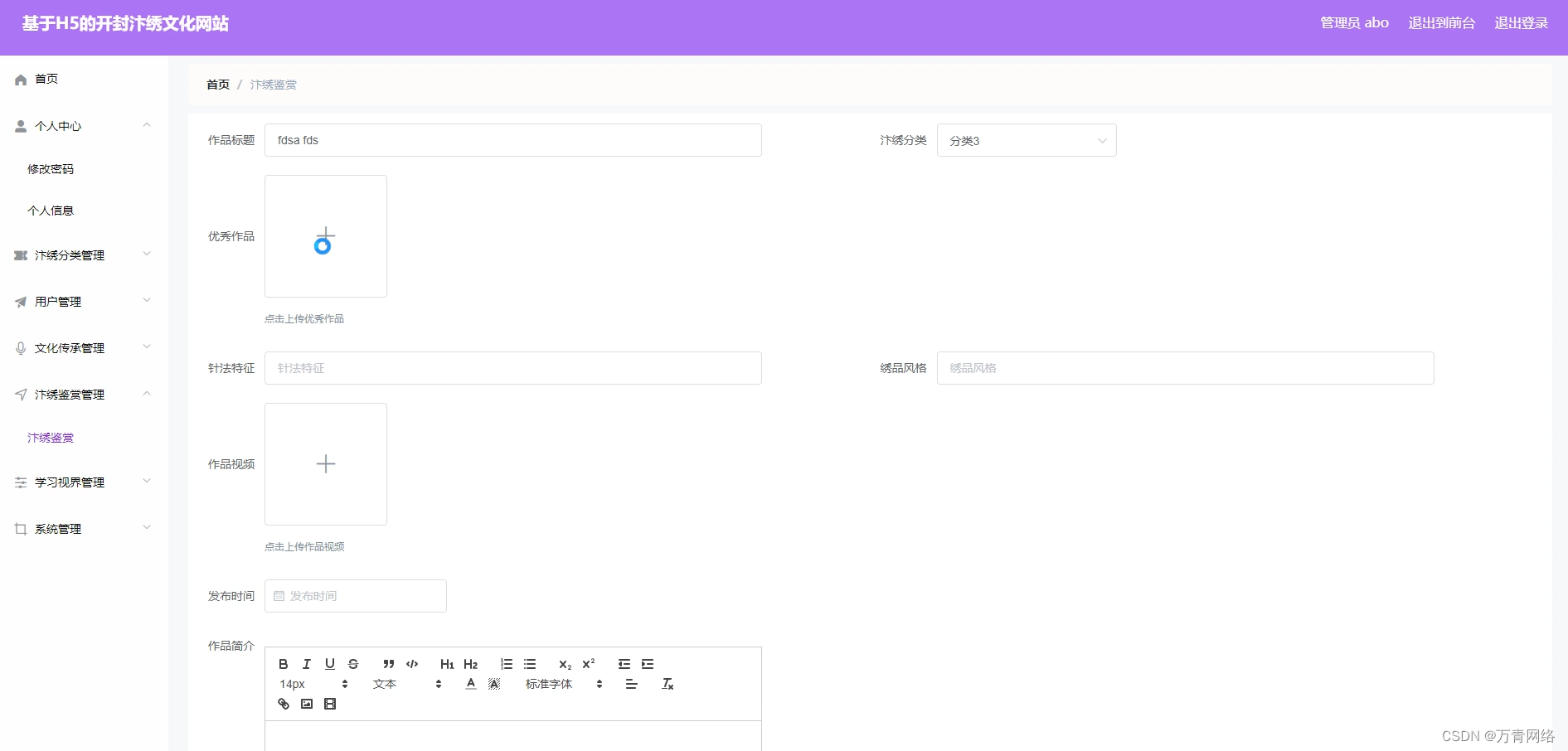The image size is (1568, 751).
Task: Click 退出登录 in the top bar
Action: (1521, 22)
